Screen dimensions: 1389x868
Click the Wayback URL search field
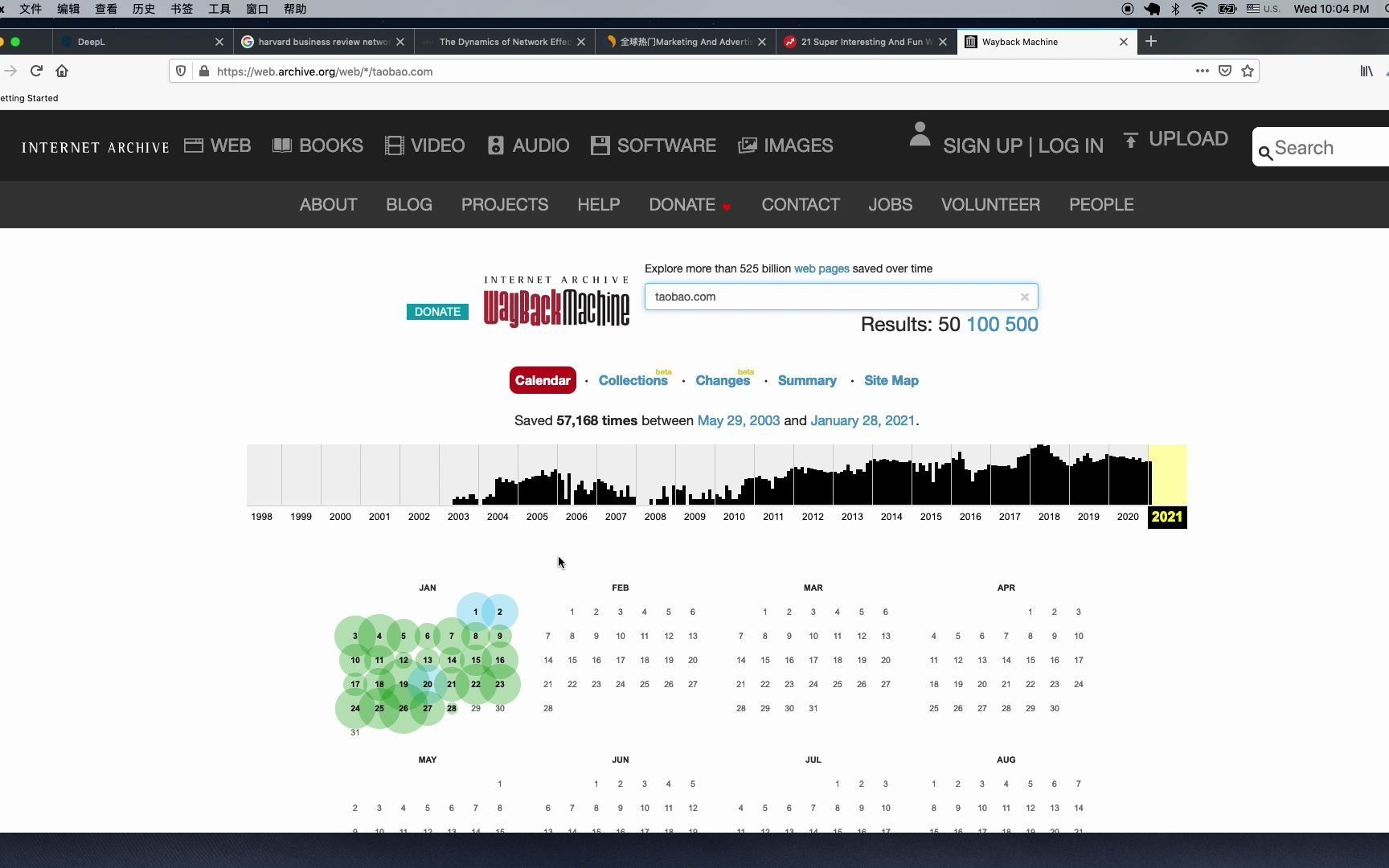click(841, 297)
